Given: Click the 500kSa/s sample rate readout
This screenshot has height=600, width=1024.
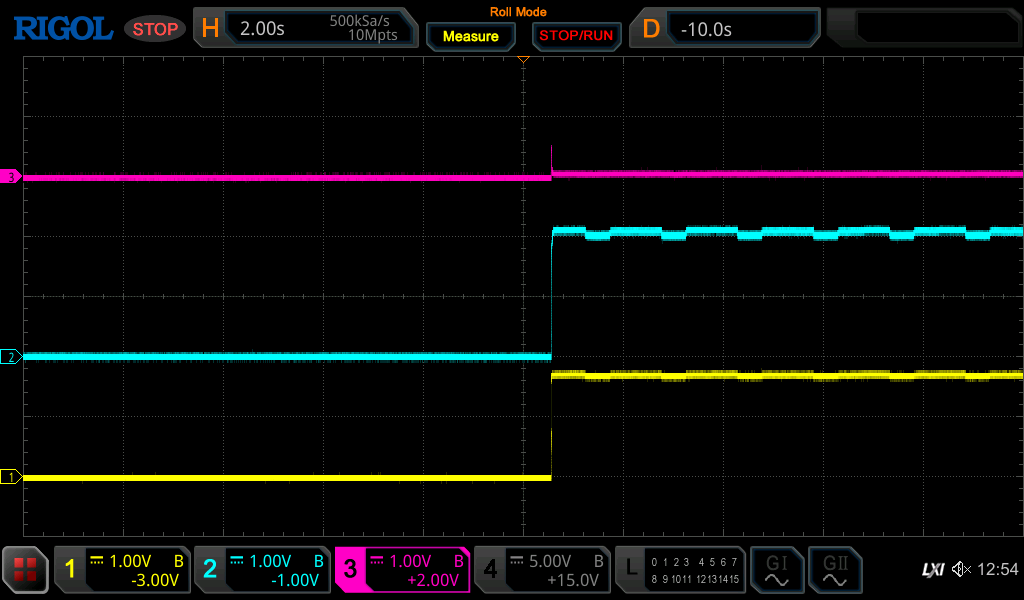Looking at the screenshot, I should 359,20.
